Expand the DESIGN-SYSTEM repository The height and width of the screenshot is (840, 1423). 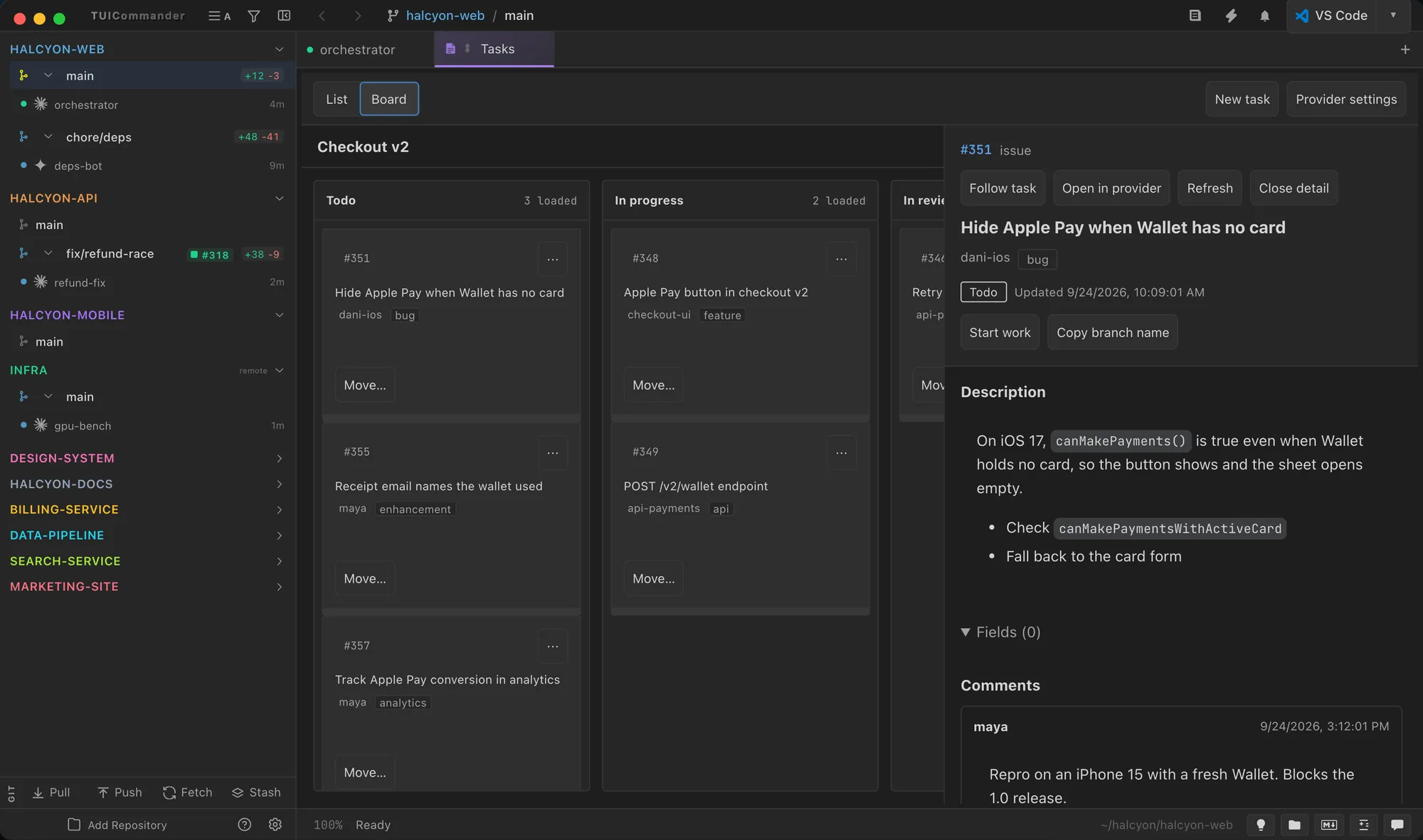(x=279, y=459)
